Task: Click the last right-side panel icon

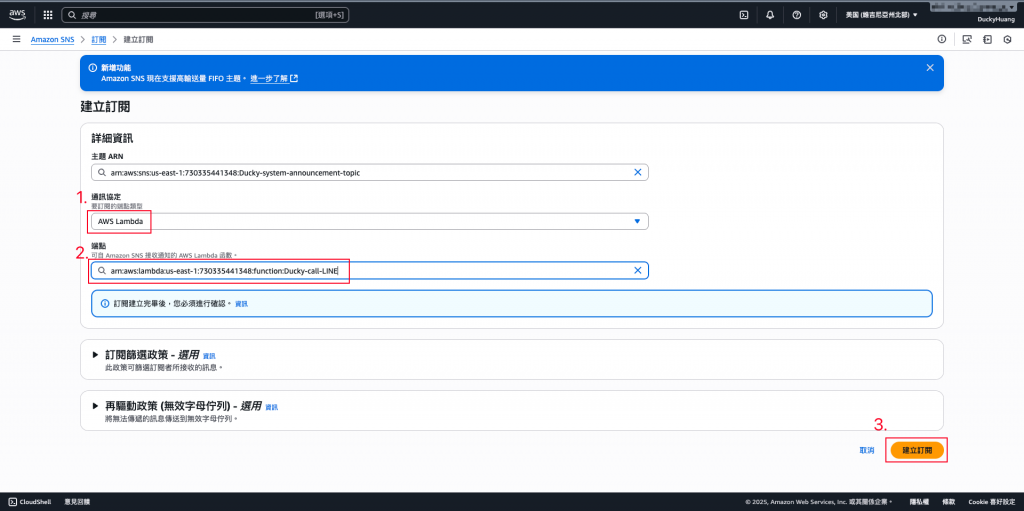Action: tap(1008, 39)
